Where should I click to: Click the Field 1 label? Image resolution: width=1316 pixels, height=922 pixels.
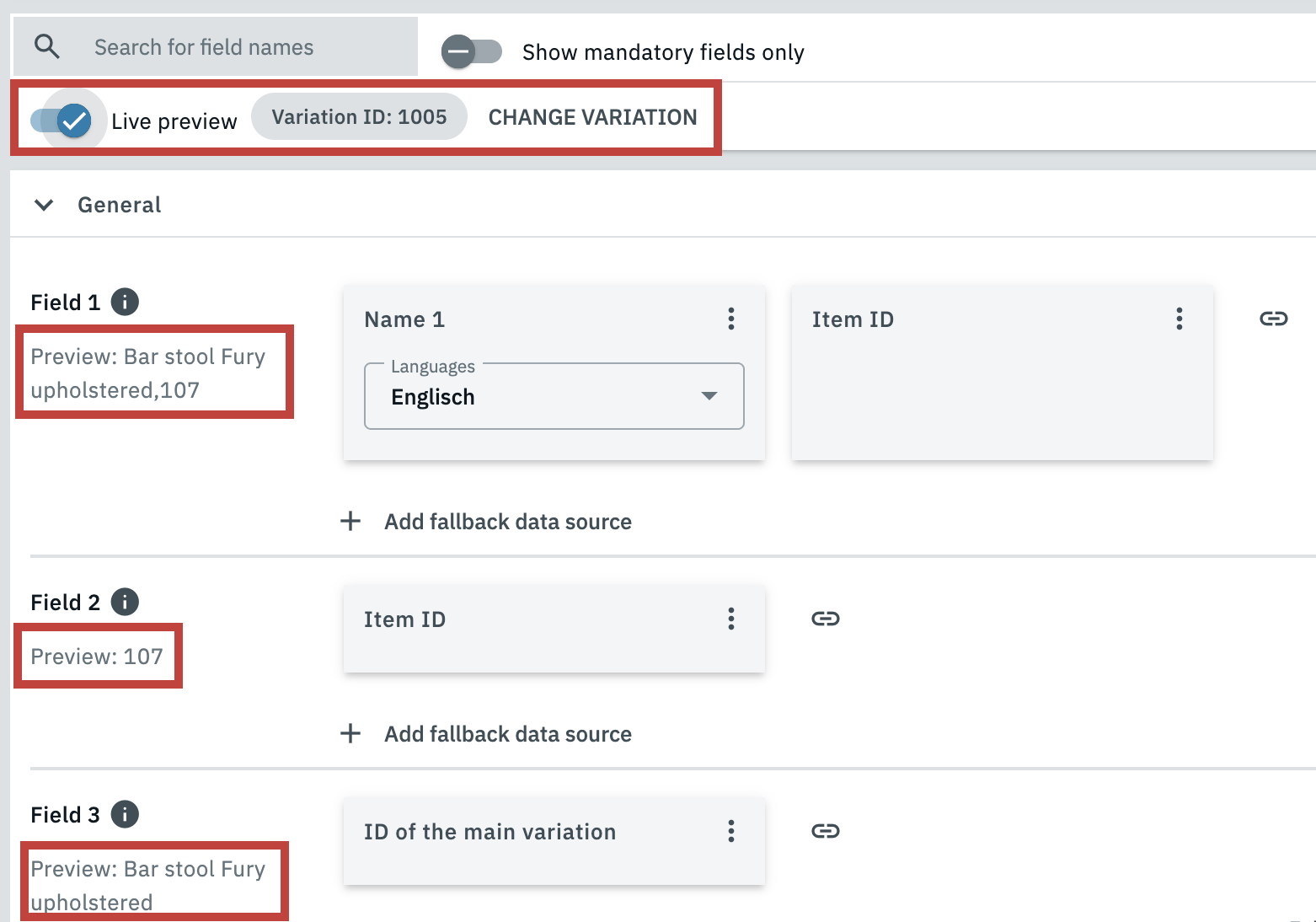(x=65, y=303)
